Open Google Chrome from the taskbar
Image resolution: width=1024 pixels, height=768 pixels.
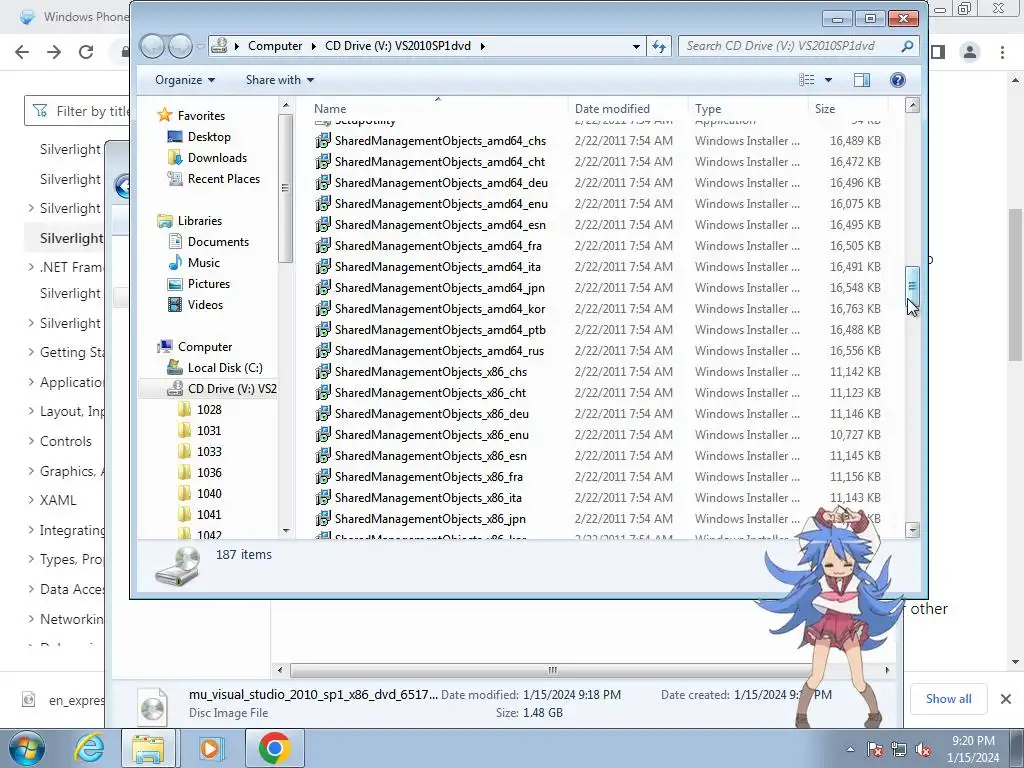[x=274, y=748]
